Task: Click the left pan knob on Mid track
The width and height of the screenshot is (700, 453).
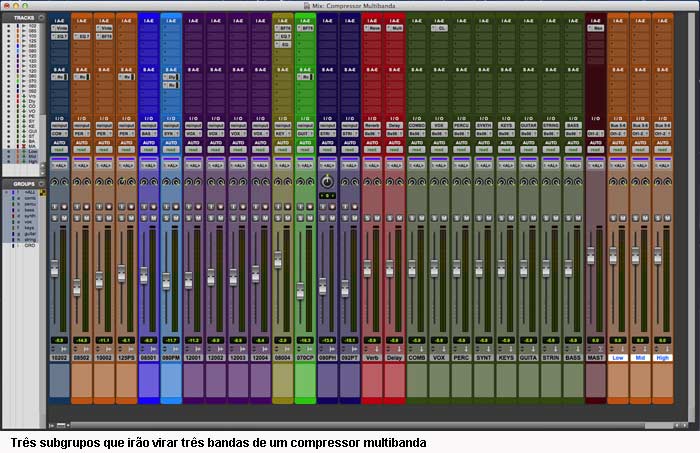Action: (x=635, y=182)
